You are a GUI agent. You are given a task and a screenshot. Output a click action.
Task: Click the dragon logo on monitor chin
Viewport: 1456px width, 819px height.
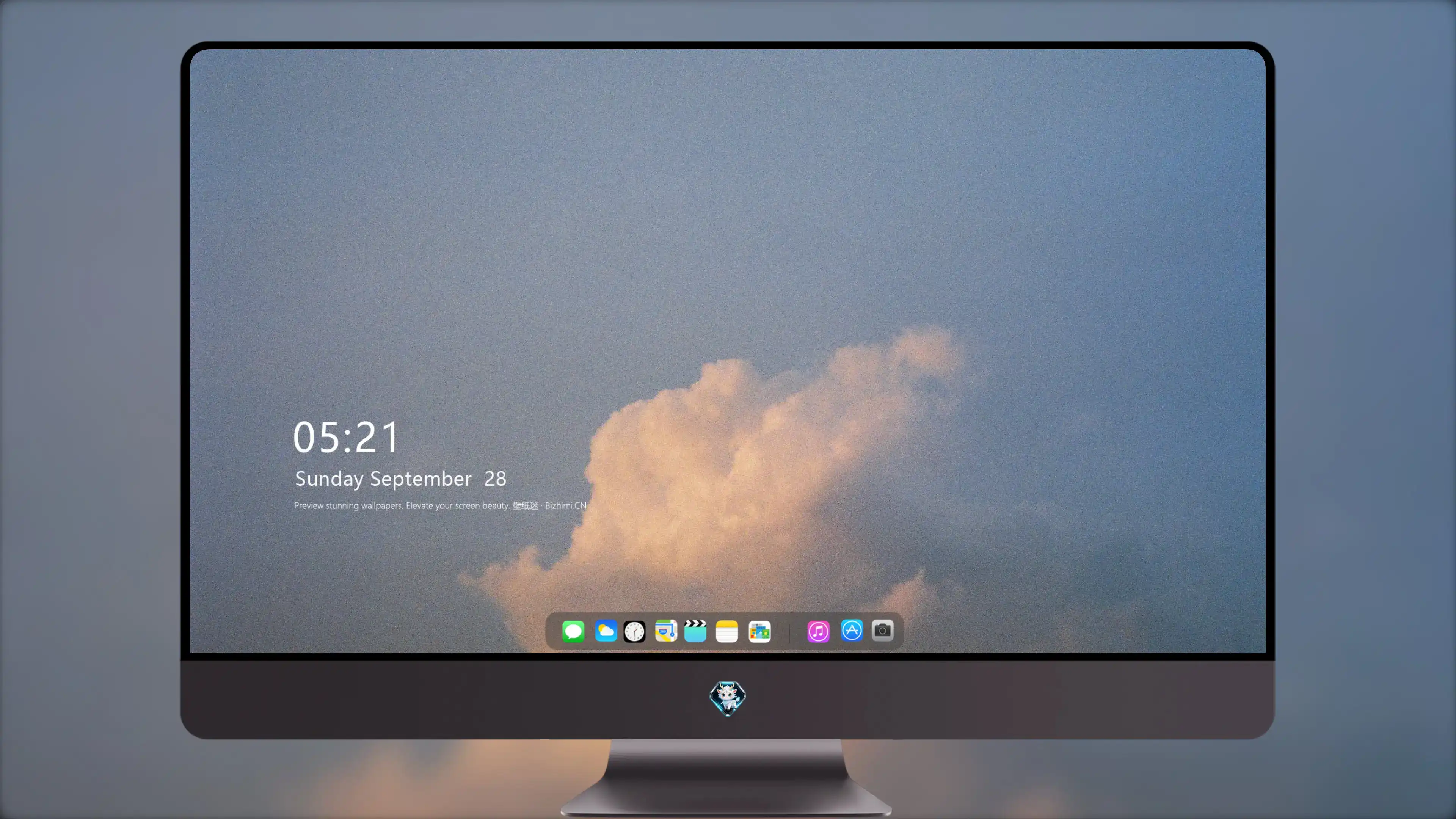pyautogui.click(x=728, y=698)
